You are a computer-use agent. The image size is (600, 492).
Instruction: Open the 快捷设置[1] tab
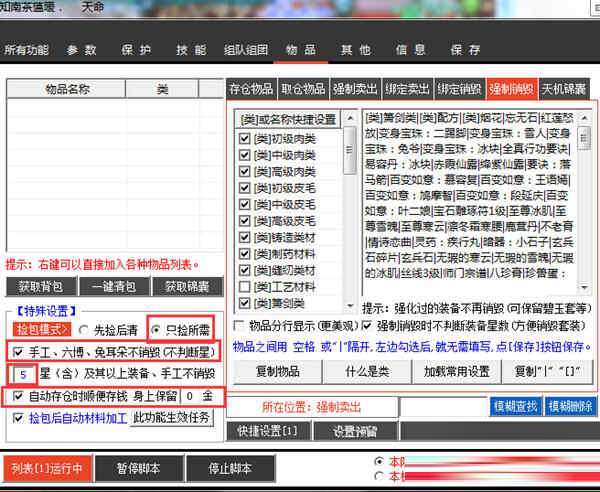[267, 431]
